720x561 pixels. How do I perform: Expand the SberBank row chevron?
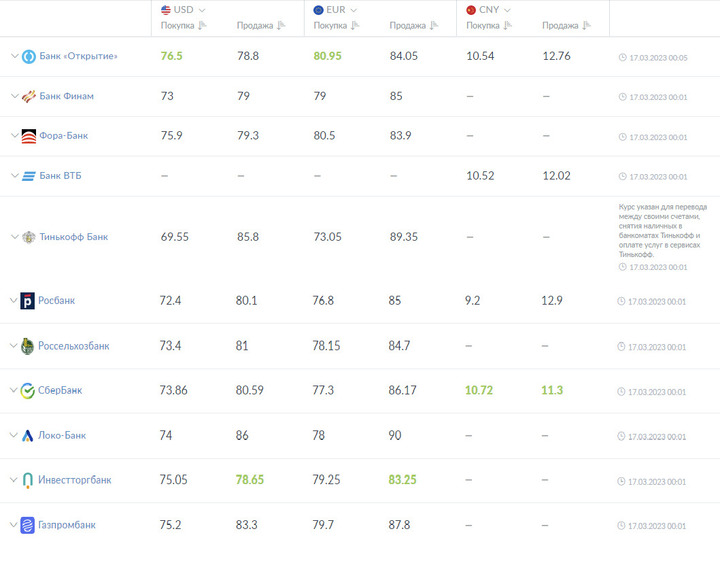[x=14, y=390]
